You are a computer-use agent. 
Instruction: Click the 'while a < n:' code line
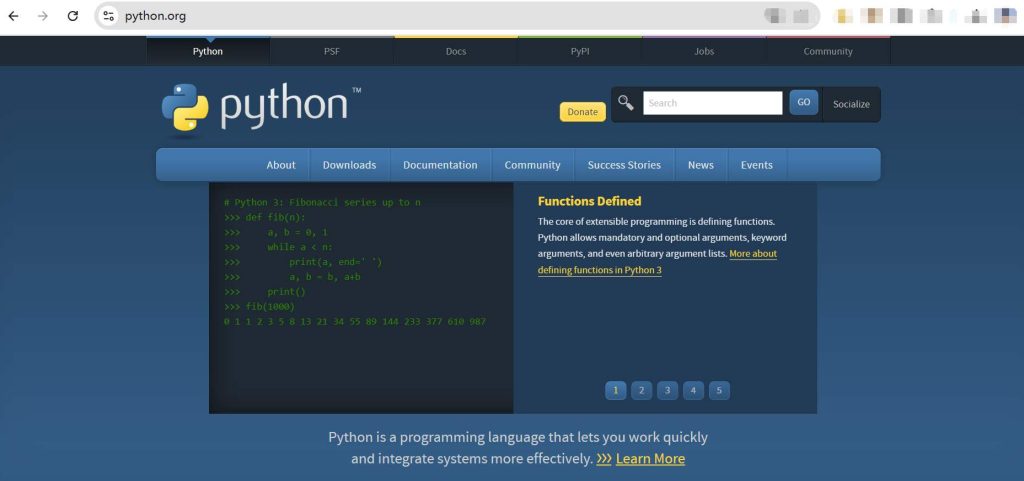click(x=300, y=247)
